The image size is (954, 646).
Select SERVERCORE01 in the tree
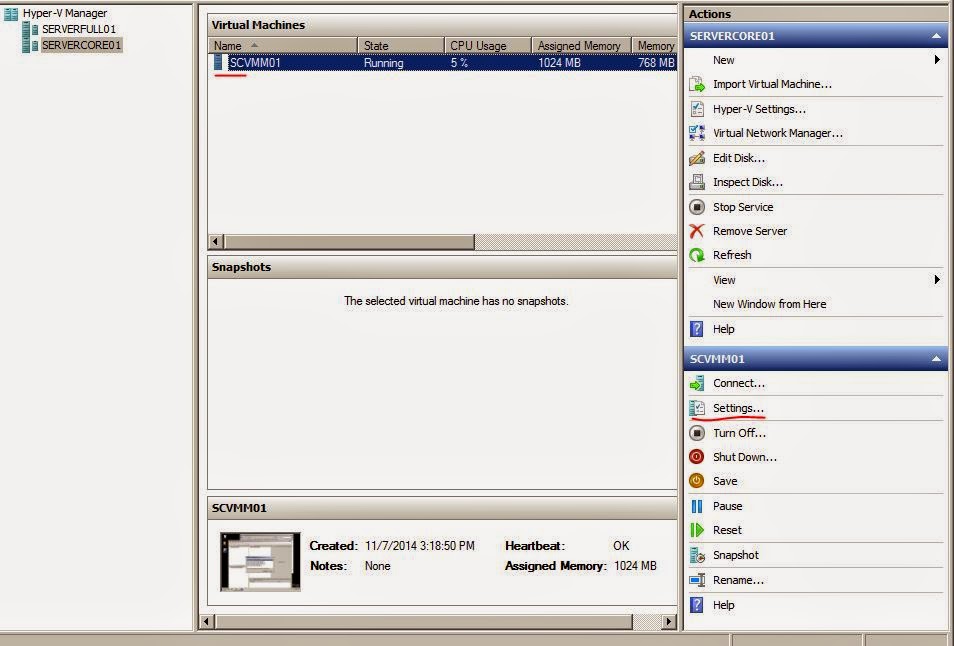click(x=81, y=45)
